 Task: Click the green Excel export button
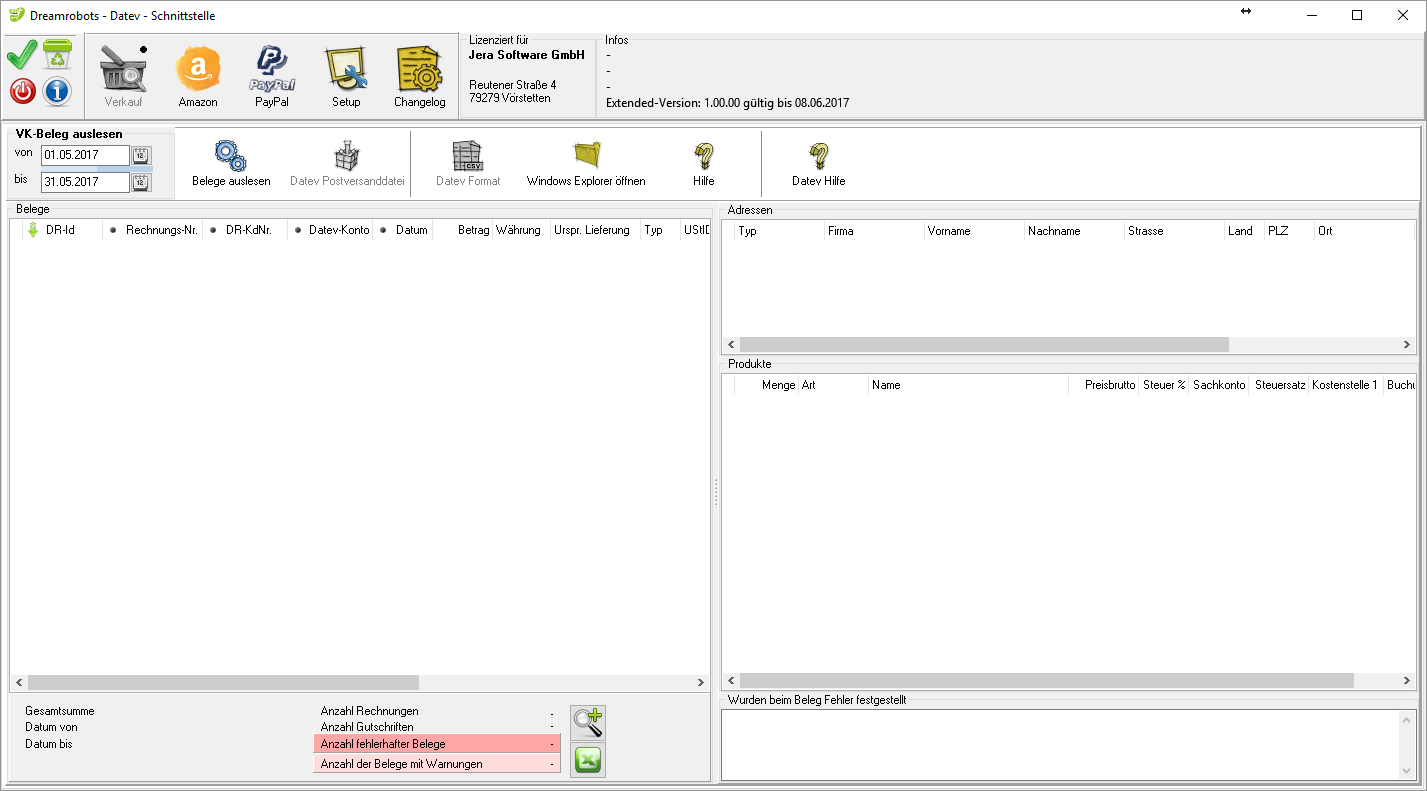[588, 760]
